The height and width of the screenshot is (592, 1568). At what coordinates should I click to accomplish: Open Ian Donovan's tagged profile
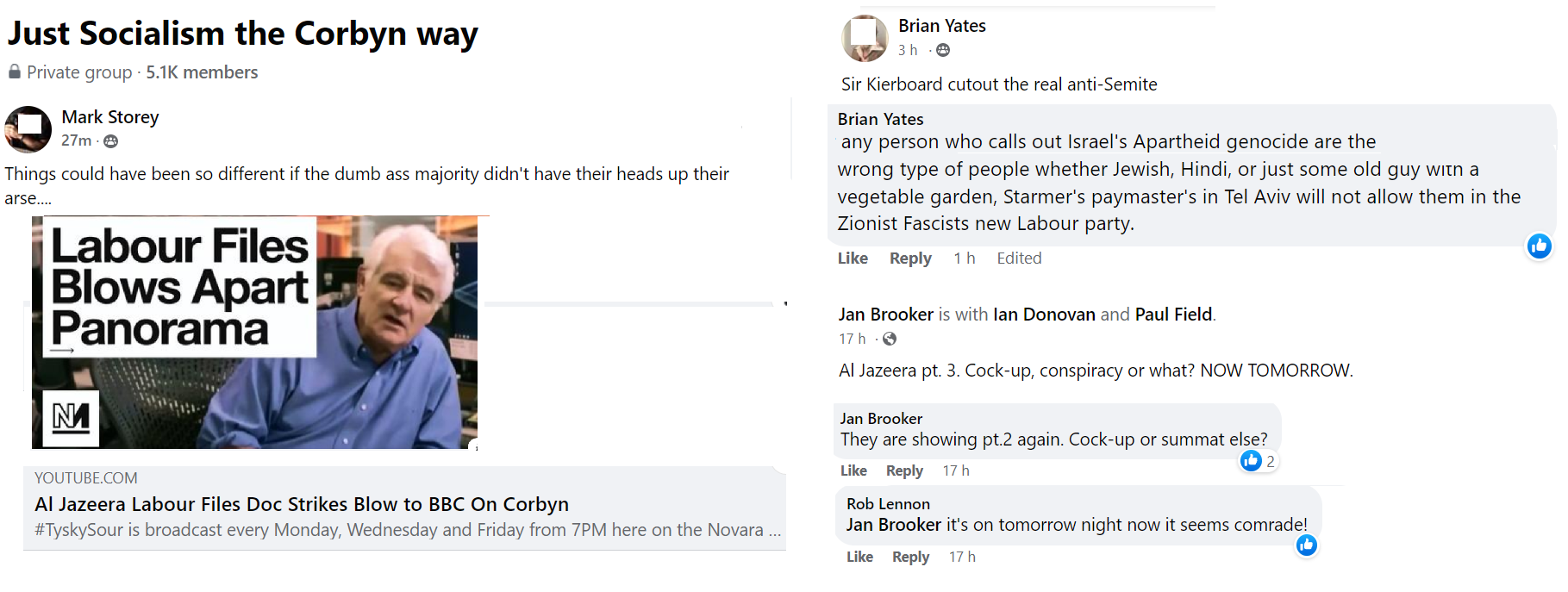(x=1044, y=315)
